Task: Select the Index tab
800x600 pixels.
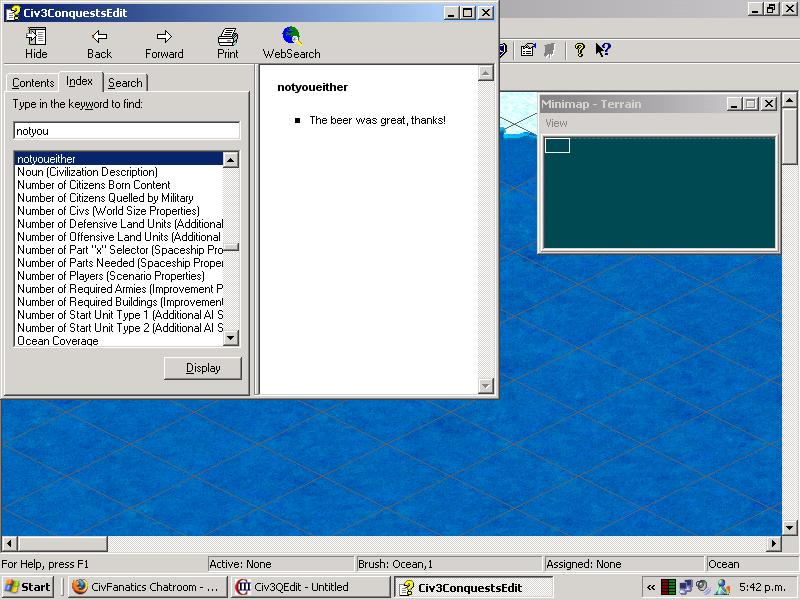Action: coord(80,81)
